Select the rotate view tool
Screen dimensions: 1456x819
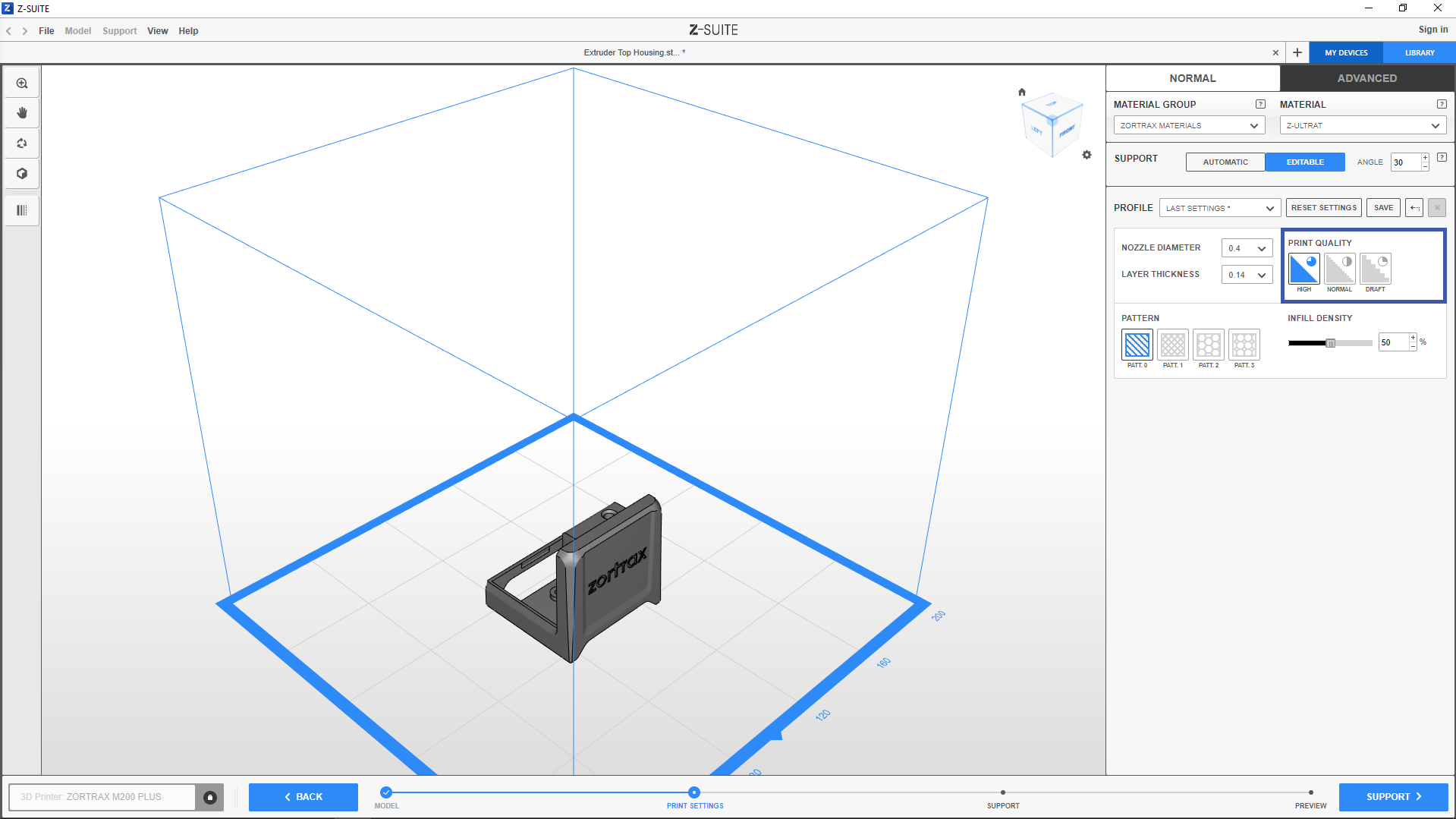tap(22, 143)
